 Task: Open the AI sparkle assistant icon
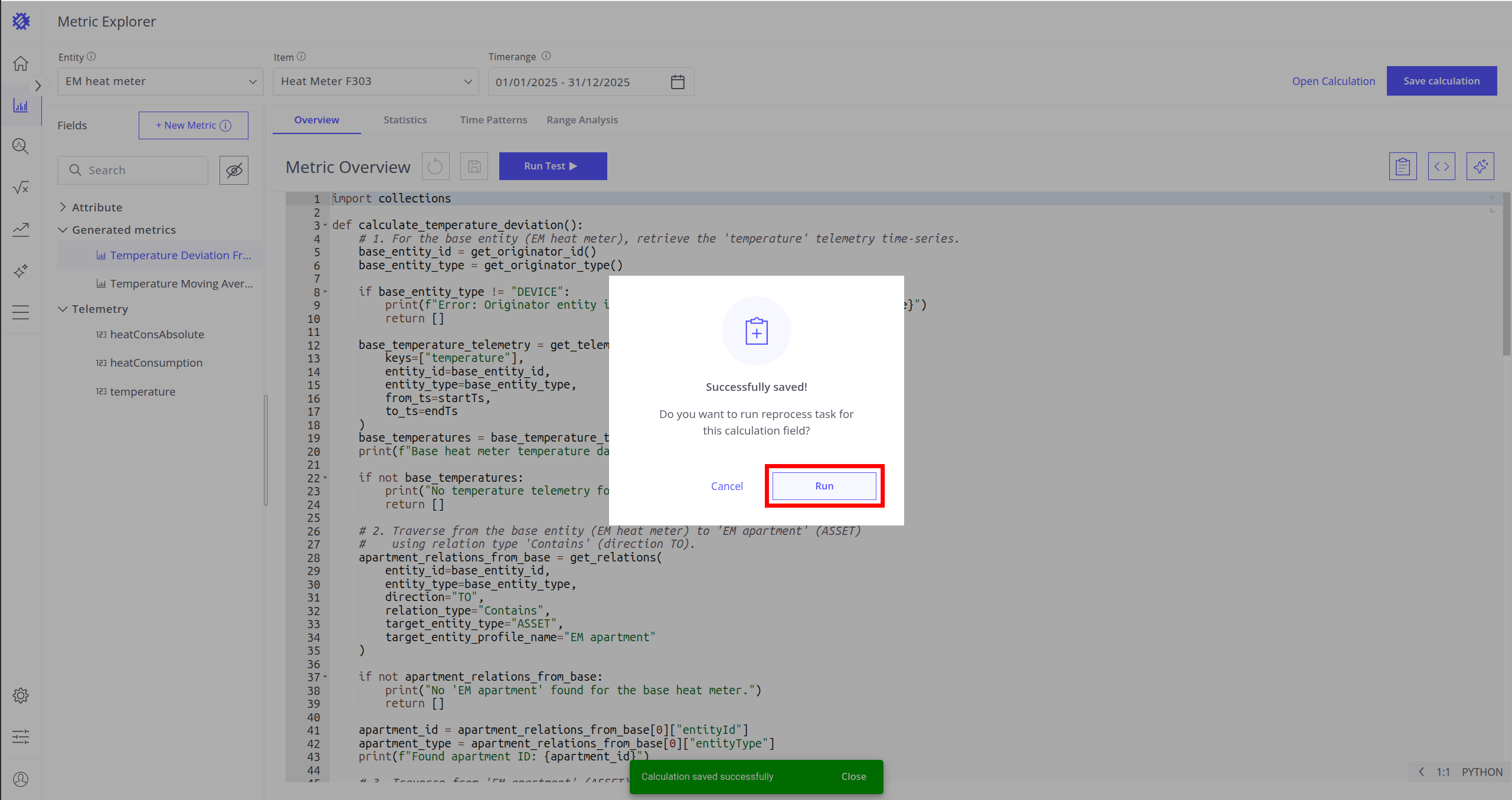(1480, 166)
